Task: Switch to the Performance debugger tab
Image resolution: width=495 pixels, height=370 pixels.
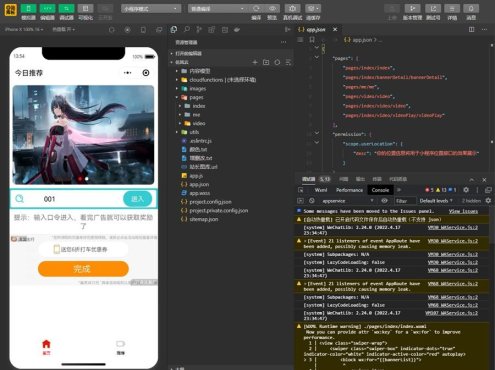Action: click(349, 190)
